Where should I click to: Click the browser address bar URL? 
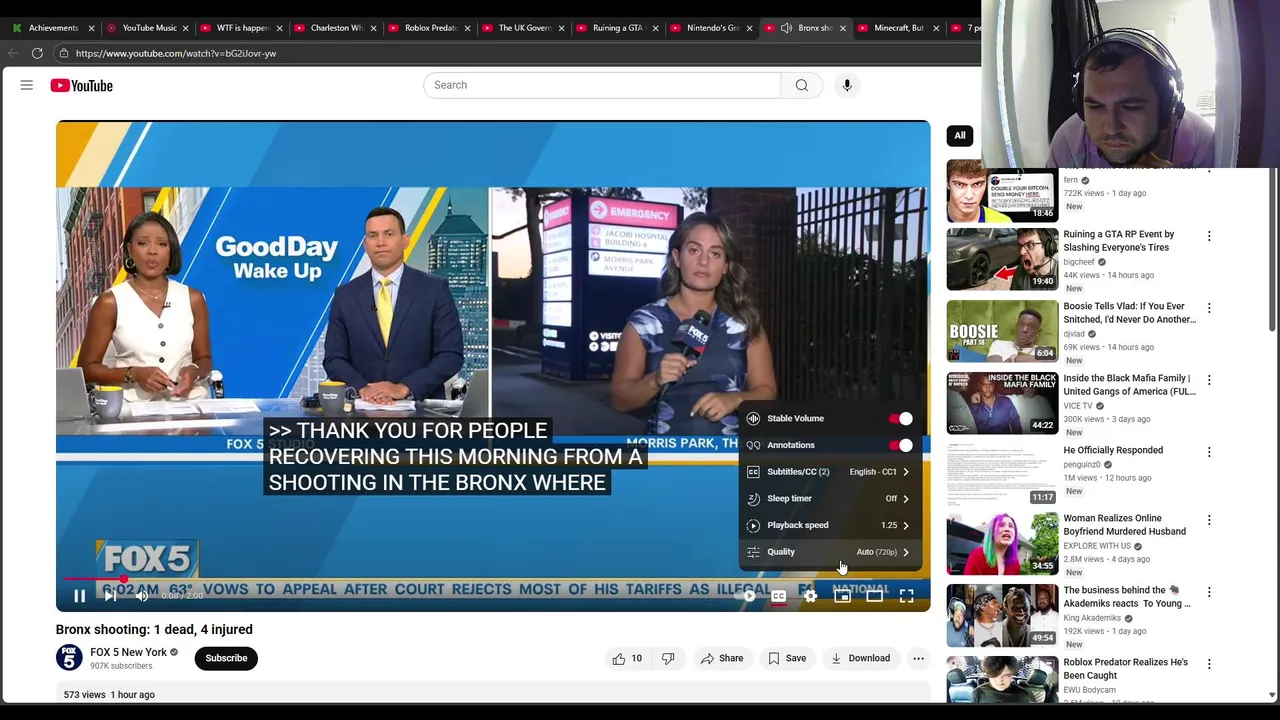175,53
